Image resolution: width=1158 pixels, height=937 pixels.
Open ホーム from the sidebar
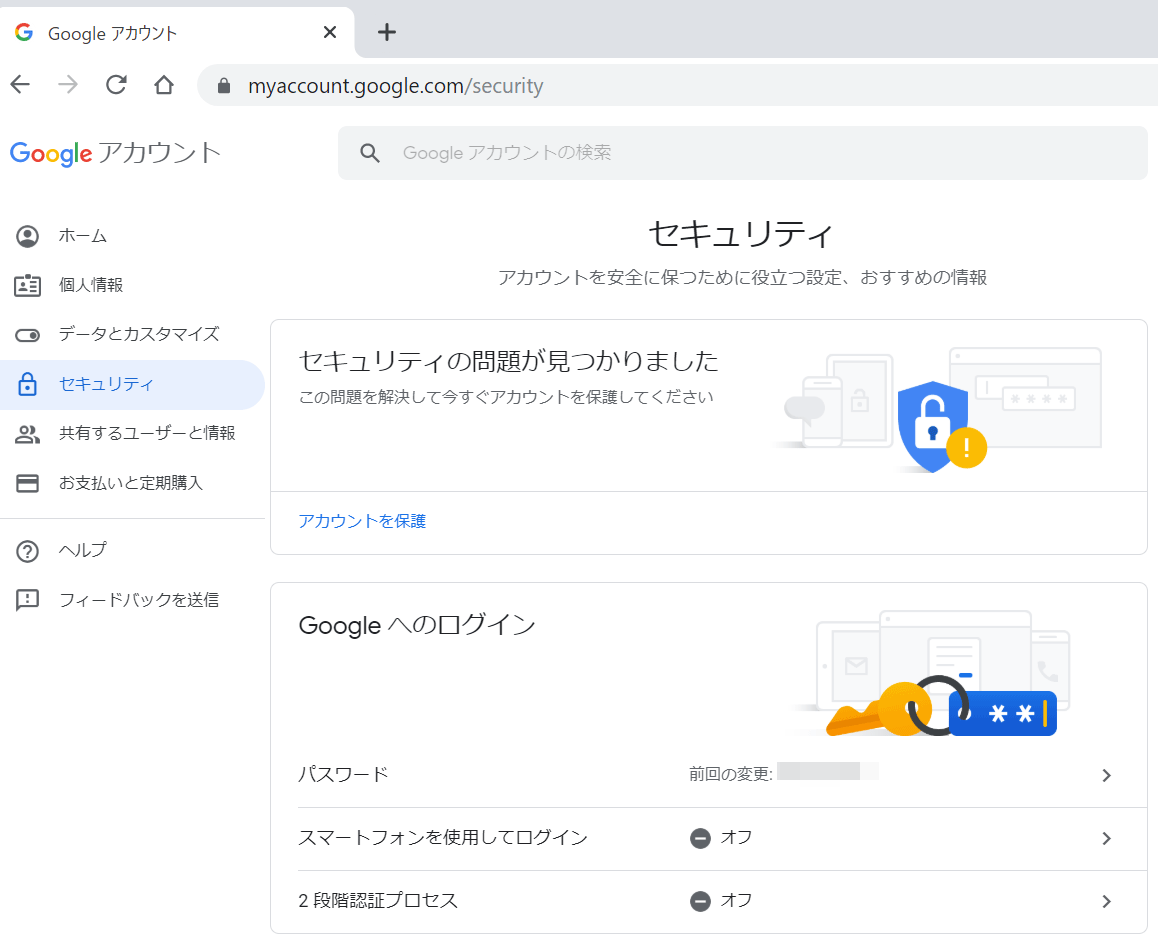click(x=132, y=236)
